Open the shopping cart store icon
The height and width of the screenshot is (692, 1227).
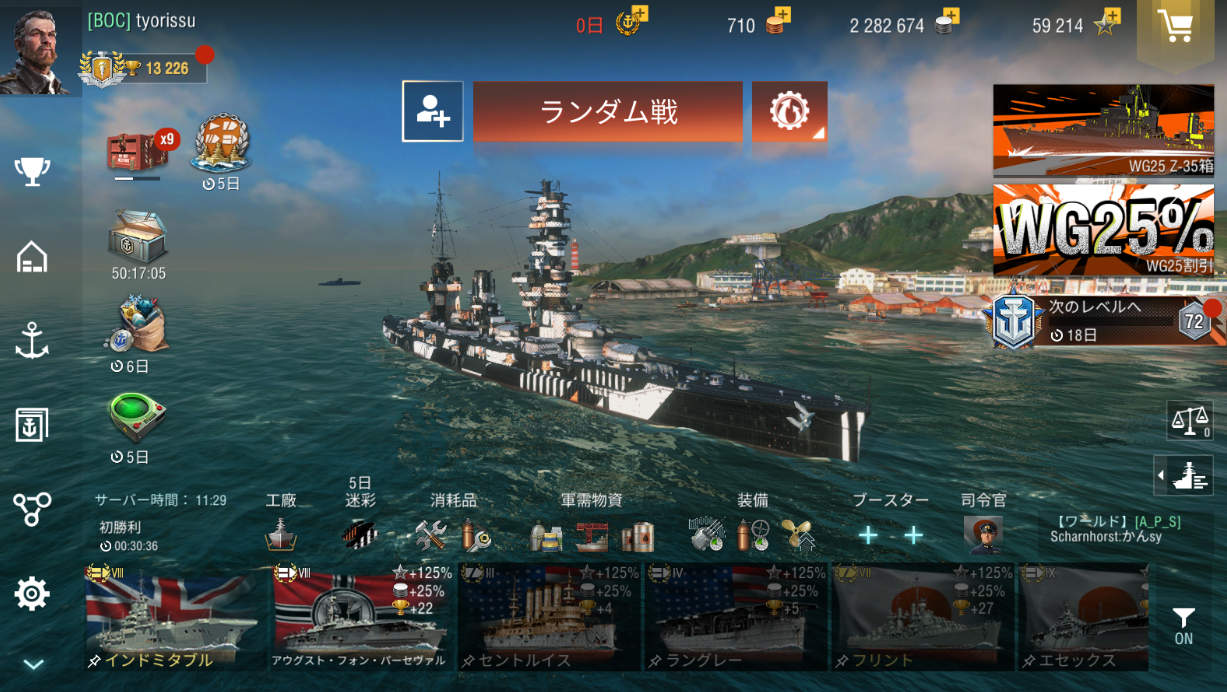[x=1177, y=26]
